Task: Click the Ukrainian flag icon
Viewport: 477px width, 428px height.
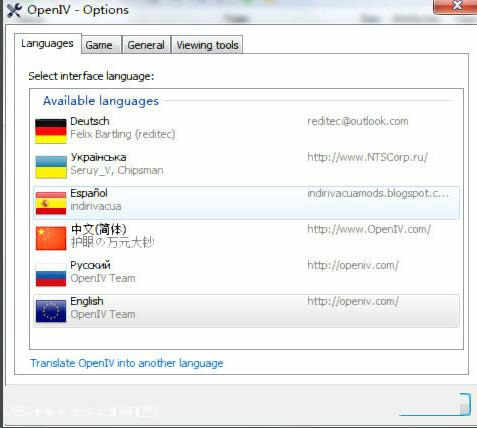Action: (x=51, y=167)
